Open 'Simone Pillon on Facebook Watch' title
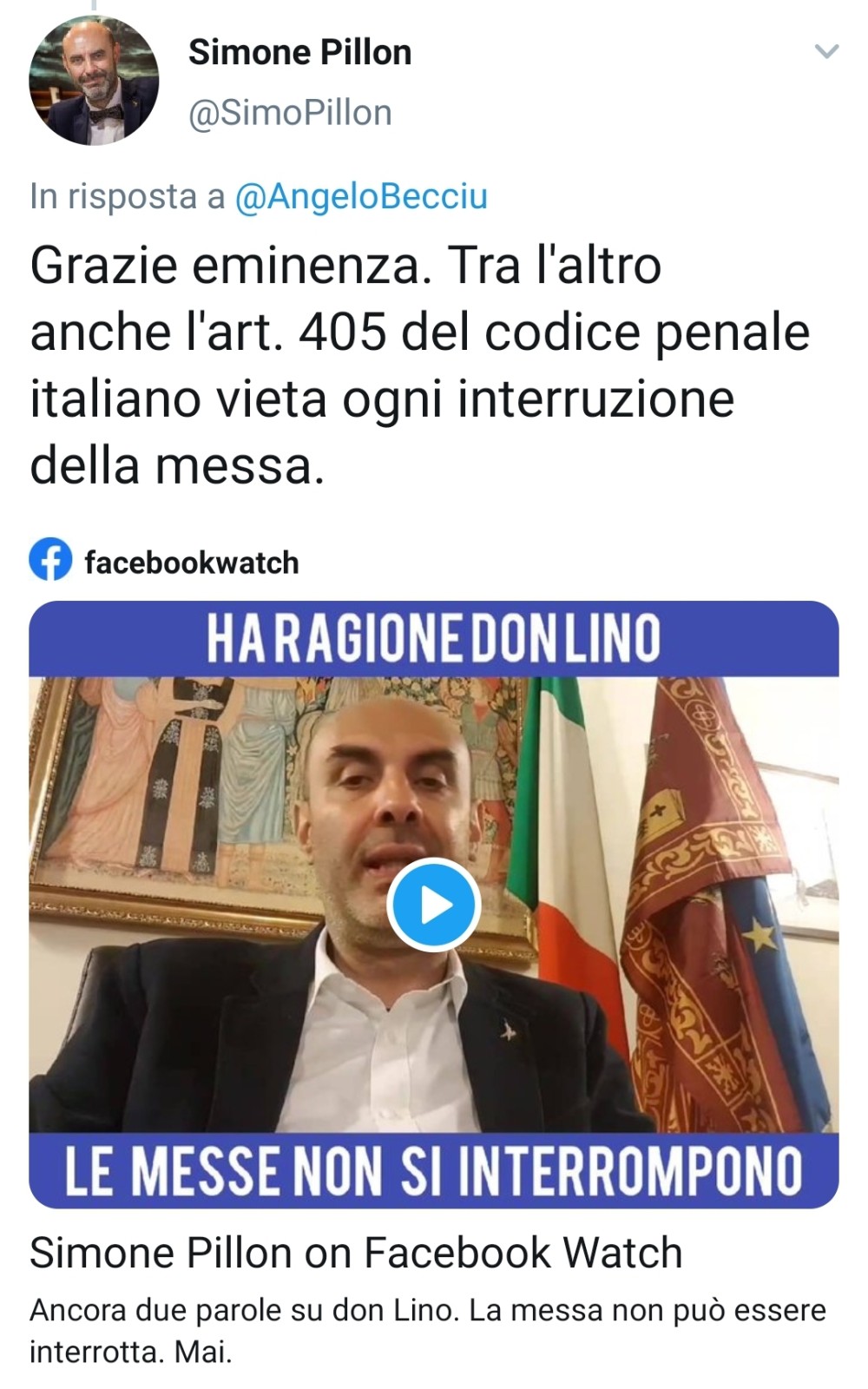The width and height of the screenshot is (868, 1389). pos(356,1253)
